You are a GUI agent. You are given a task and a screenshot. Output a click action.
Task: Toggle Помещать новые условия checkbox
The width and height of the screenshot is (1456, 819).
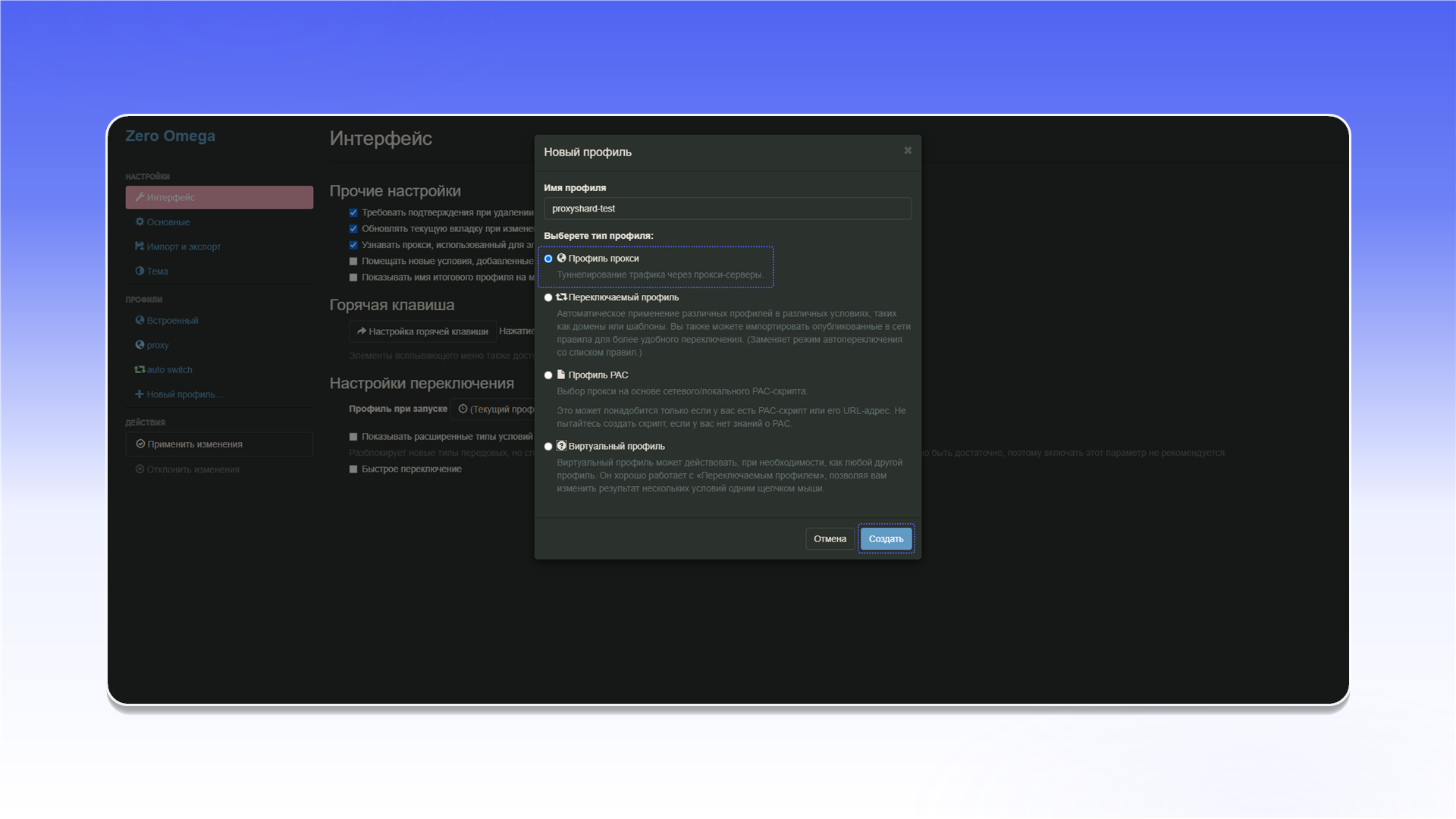click(x=353, y=262)
